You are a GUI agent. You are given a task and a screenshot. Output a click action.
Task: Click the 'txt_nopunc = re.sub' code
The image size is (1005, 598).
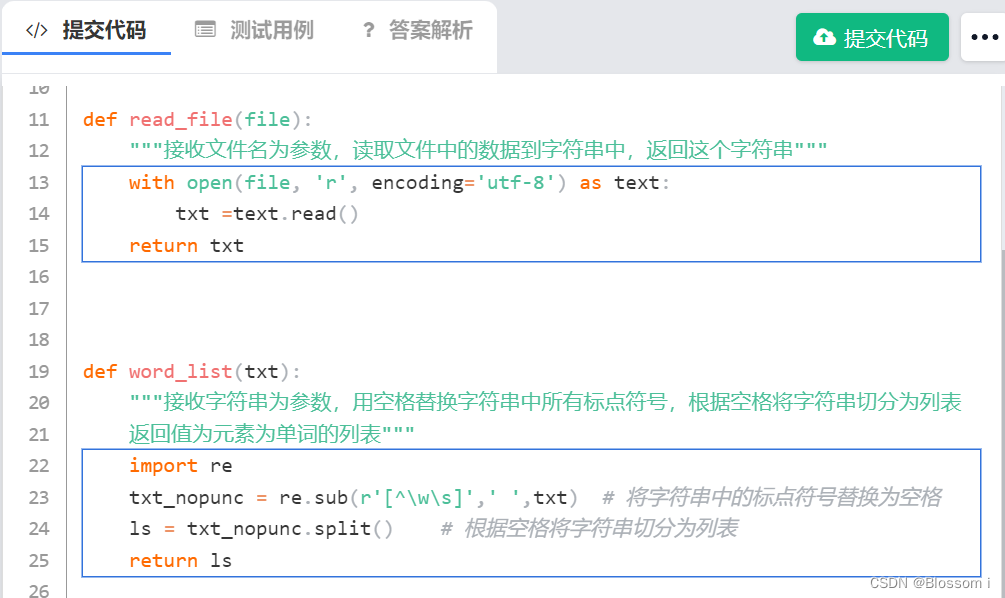353,498
